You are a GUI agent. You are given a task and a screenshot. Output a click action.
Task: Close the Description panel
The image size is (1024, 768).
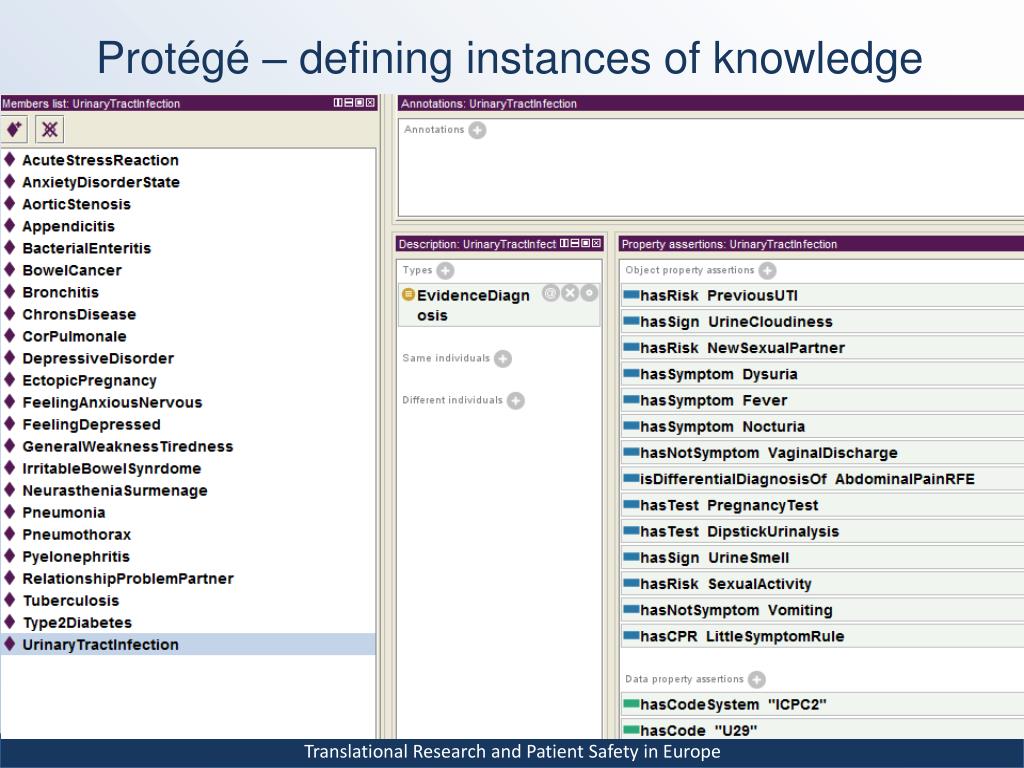coord(596,243)
